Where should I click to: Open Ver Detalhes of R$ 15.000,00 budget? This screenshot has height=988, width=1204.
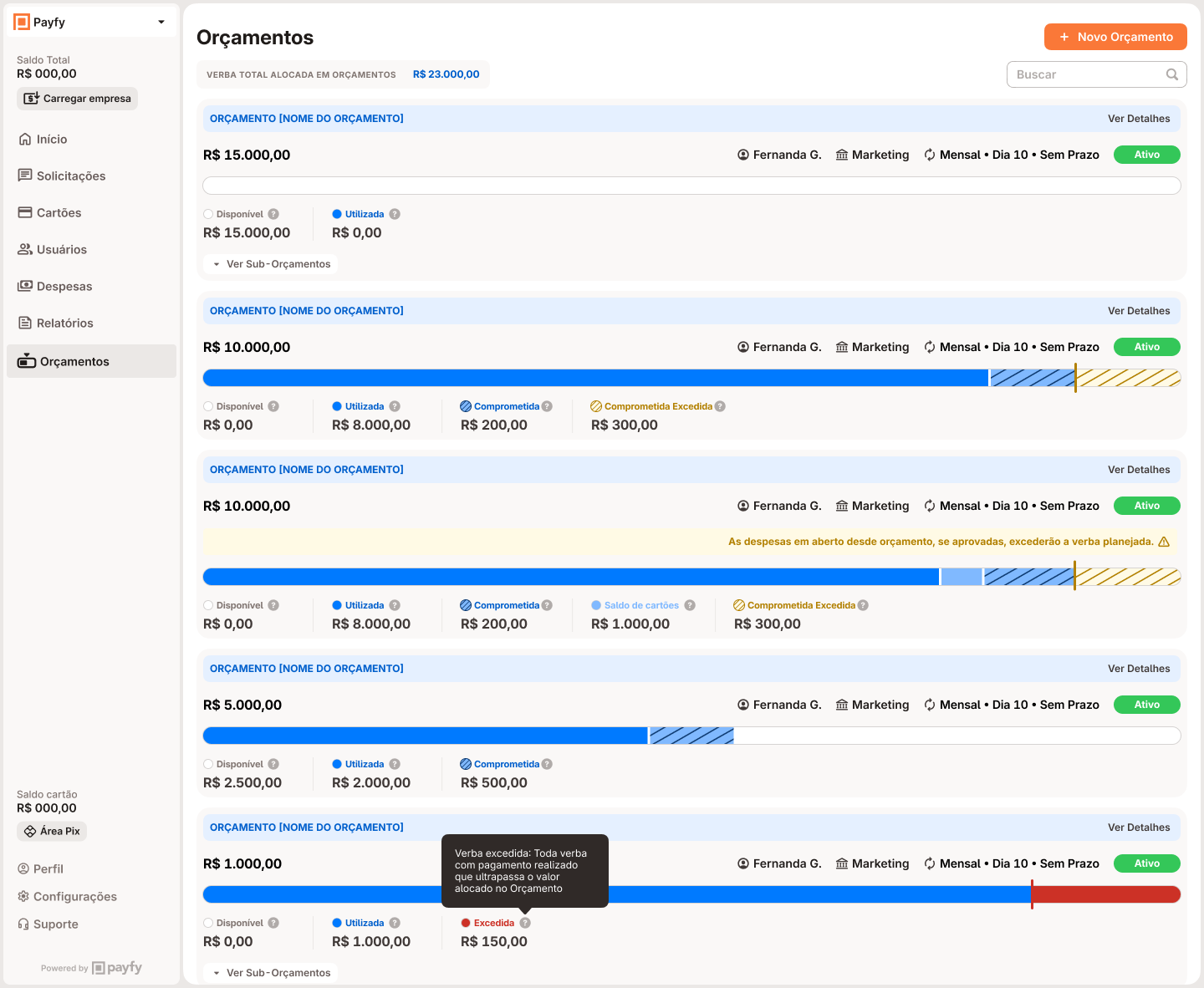point(1139,119)
